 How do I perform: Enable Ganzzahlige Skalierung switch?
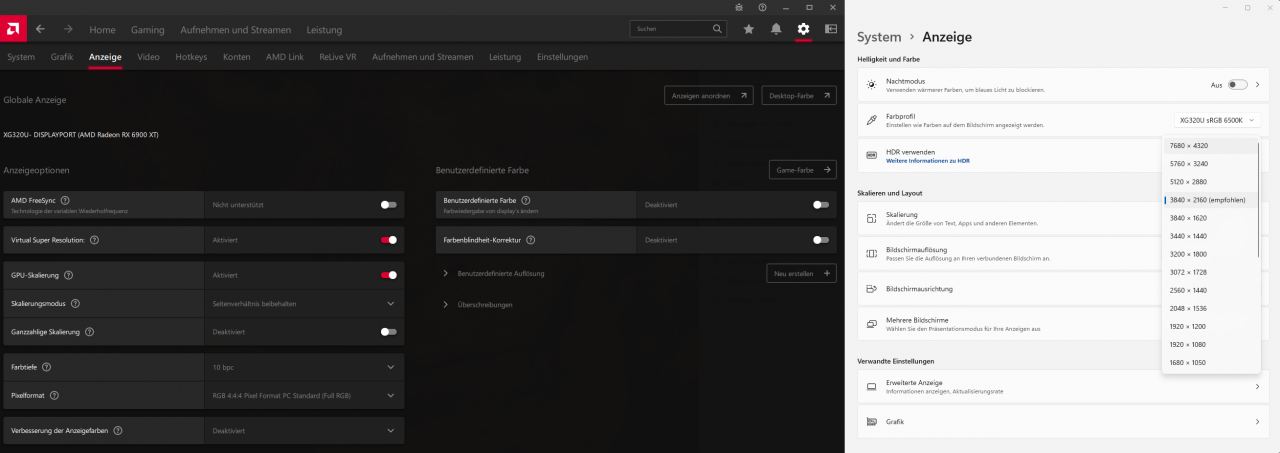388,331
